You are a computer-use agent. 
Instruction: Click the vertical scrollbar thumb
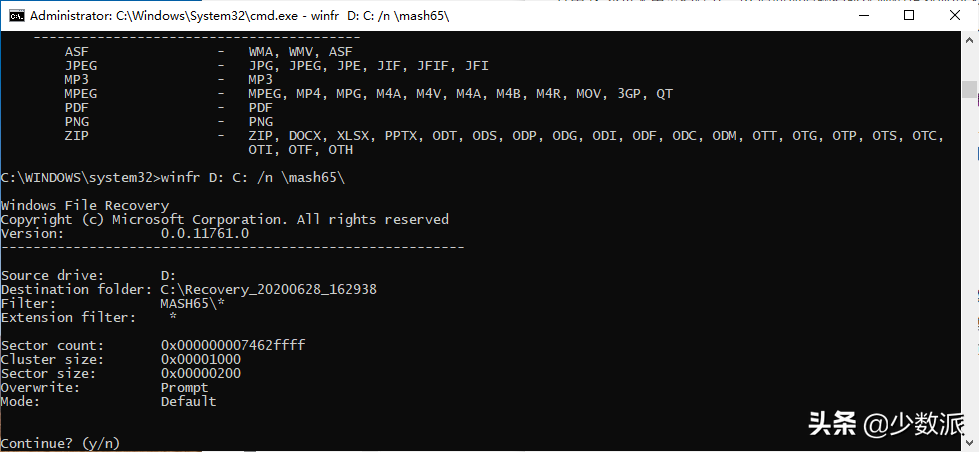969,89
